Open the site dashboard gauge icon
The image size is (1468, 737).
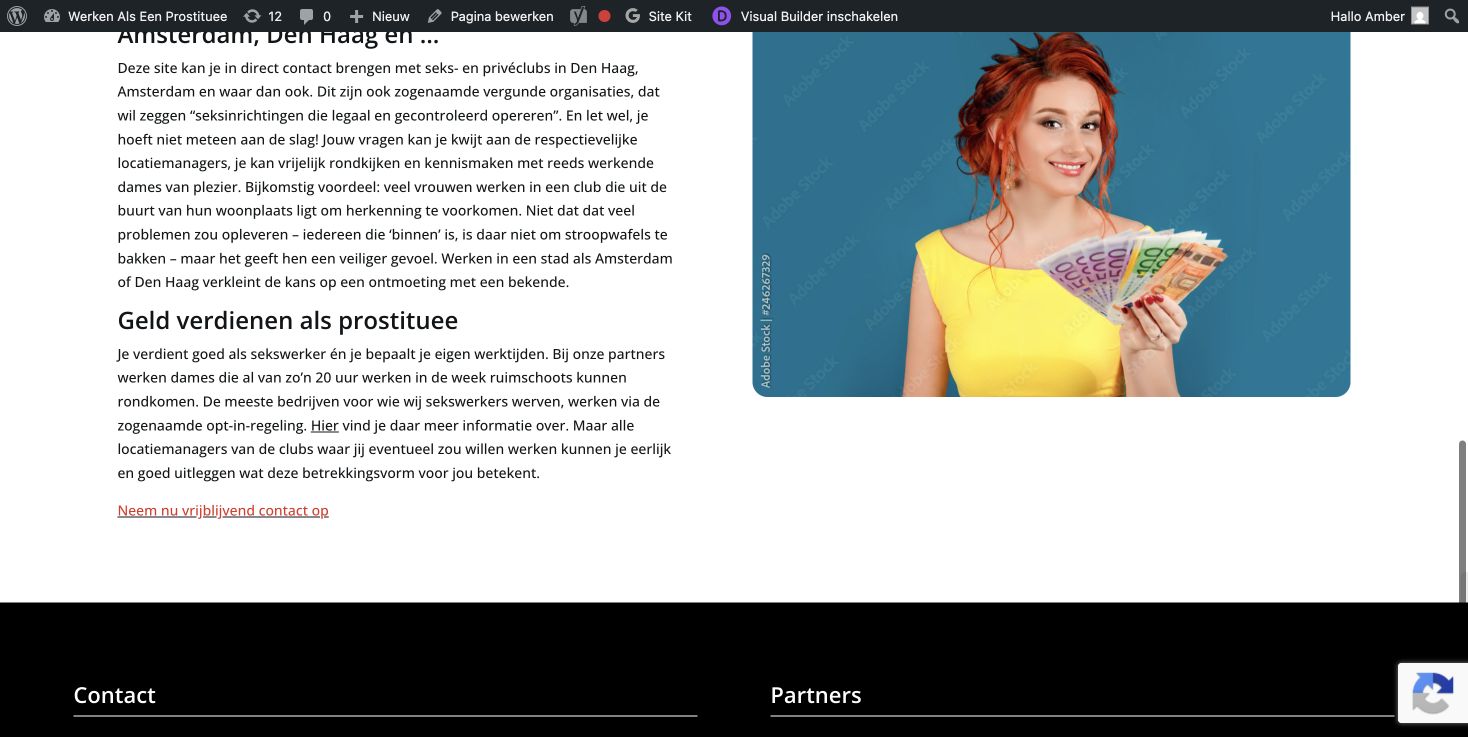click(52, 16)
